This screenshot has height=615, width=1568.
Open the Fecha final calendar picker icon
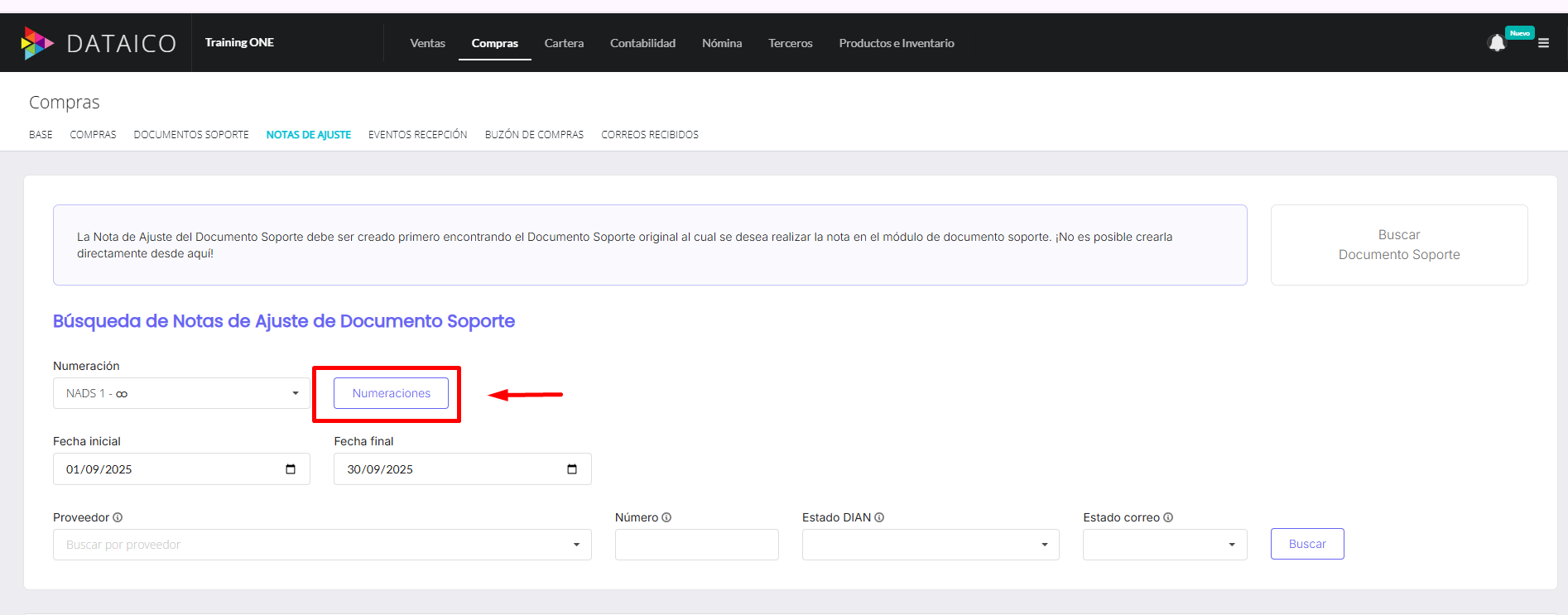pos(572,469)
